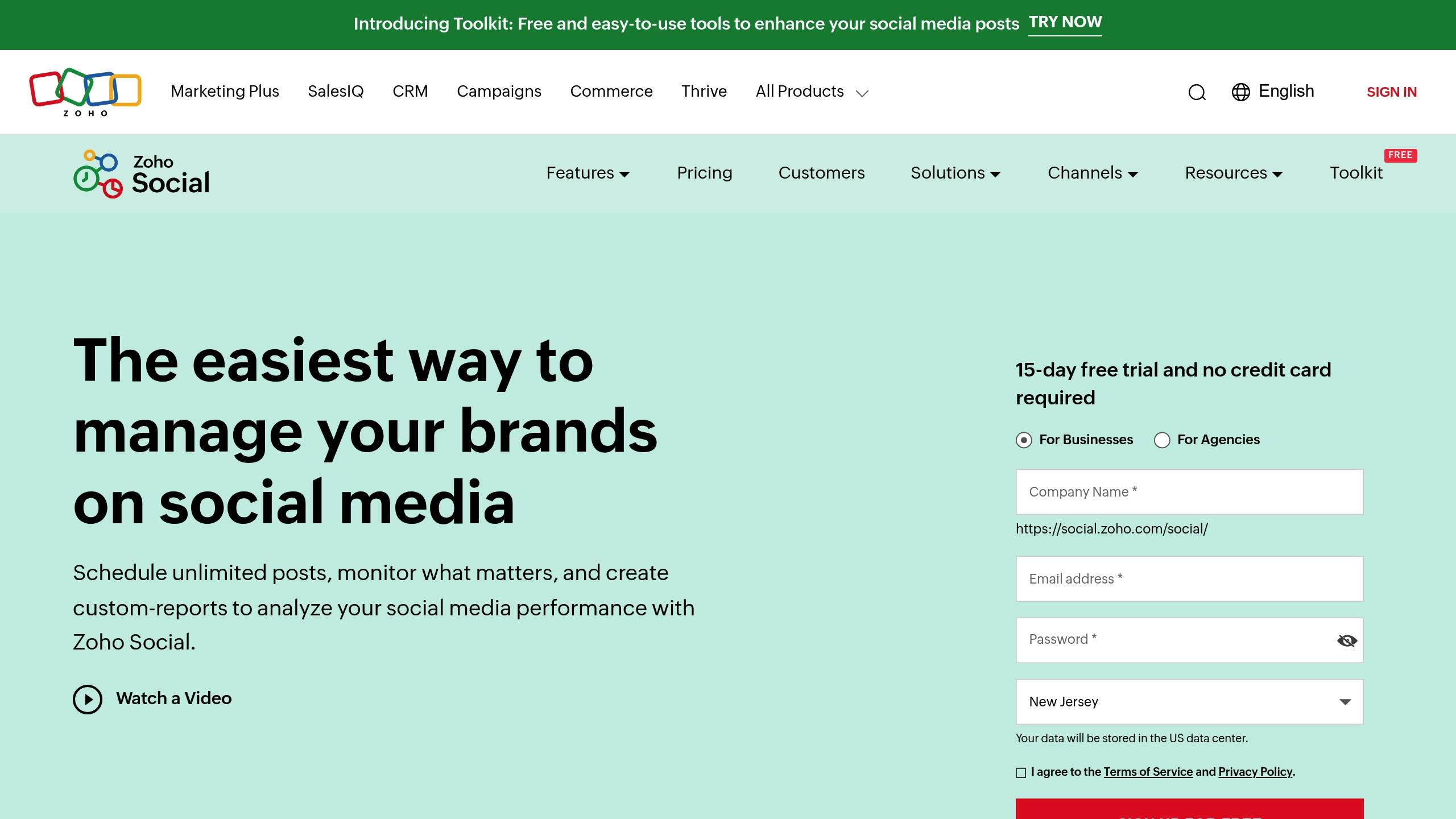Toggle password visibility eye icon
Viewport: 1456px width, 819px height.
[1347, 641]
